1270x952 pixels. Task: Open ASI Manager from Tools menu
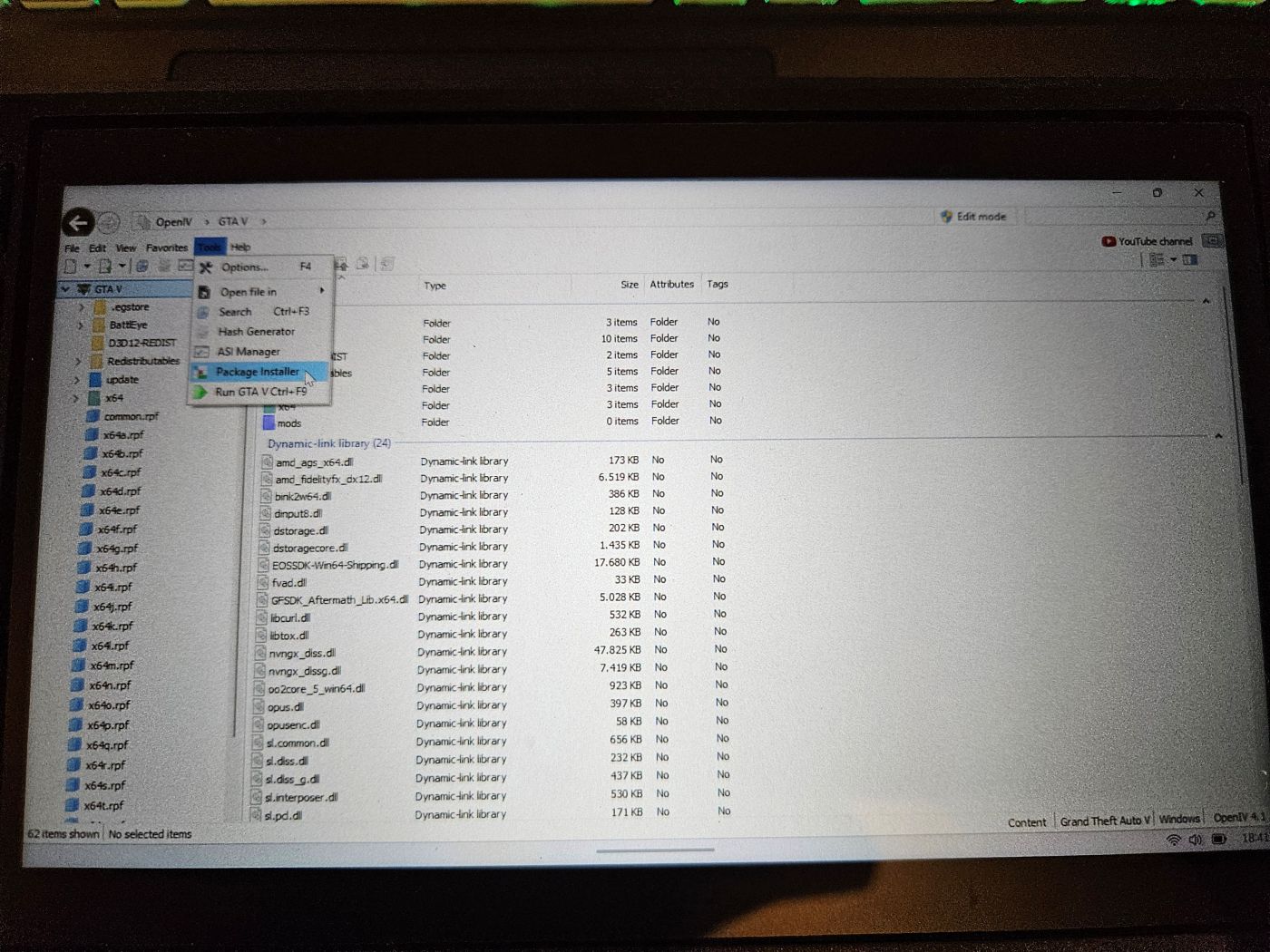tap(248, 352)
